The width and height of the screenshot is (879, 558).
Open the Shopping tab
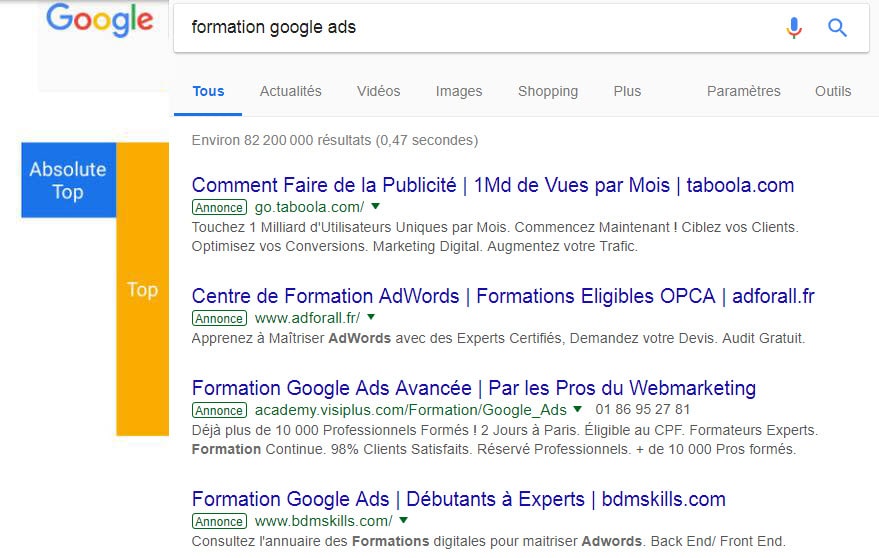coord(548,91)
